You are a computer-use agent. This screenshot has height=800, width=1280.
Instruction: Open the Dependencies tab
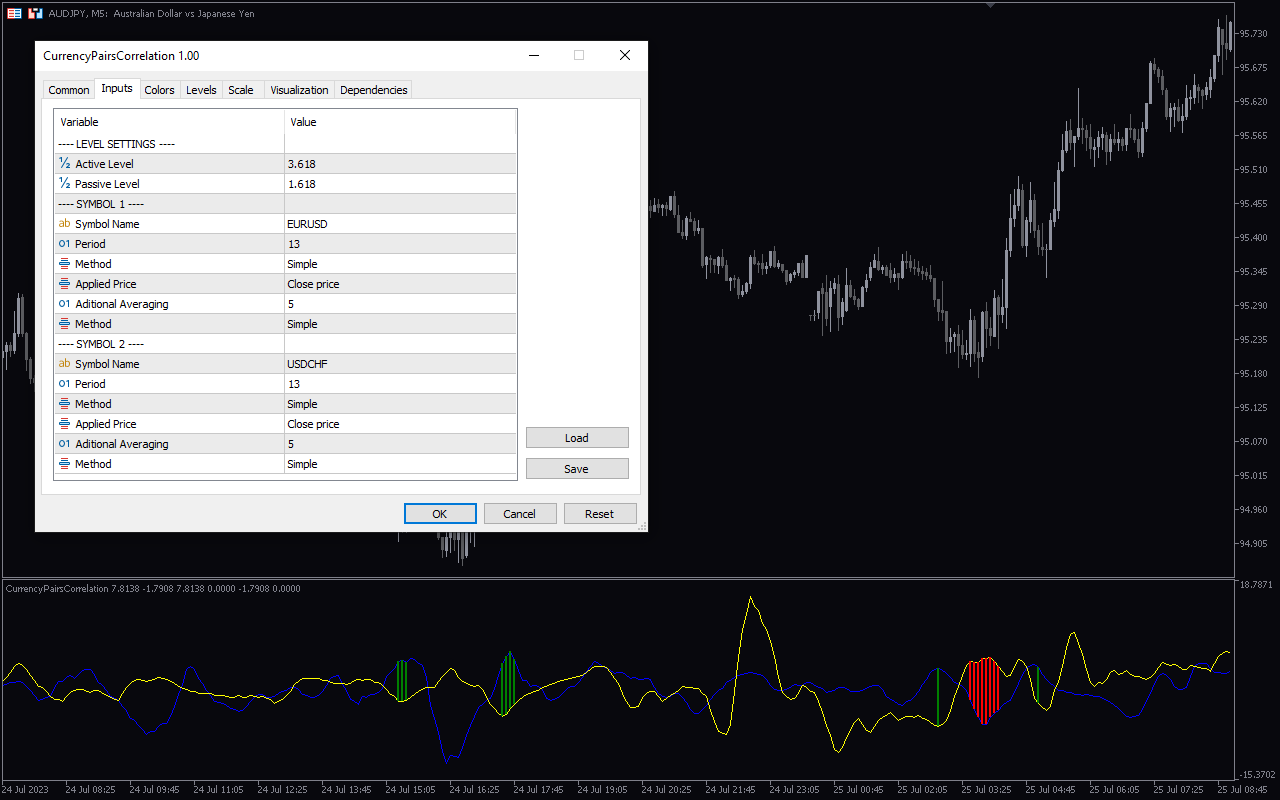[374, 90]
